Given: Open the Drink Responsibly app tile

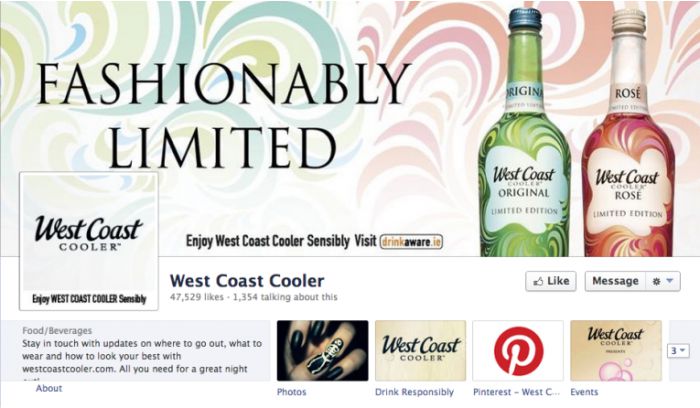Looking at the screenshot, I should tap(421, 350).
